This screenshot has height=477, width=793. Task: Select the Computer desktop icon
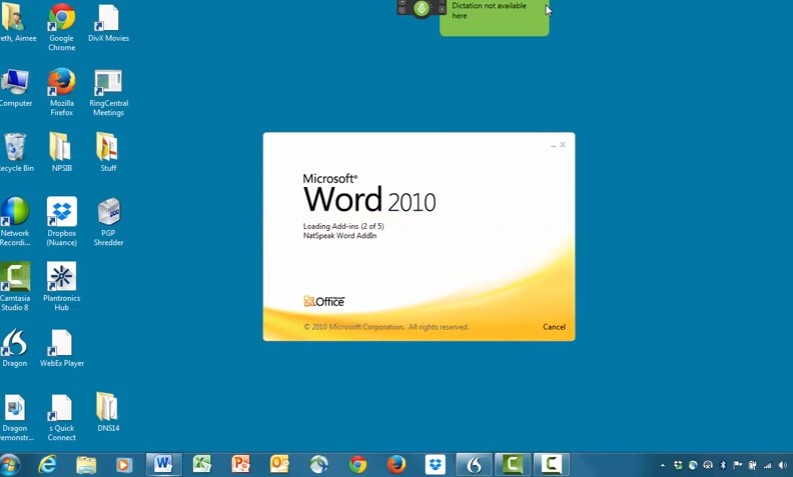point(15,88)
